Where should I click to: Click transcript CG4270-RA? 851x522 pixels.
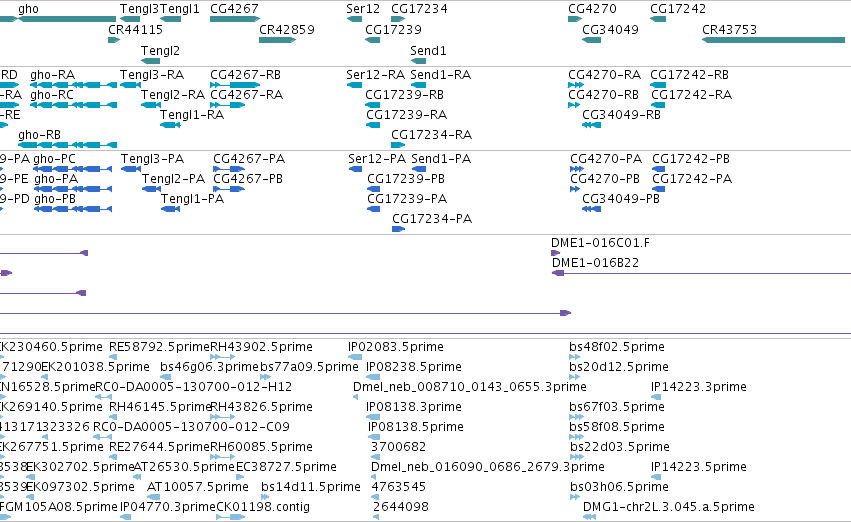[605, 74]
